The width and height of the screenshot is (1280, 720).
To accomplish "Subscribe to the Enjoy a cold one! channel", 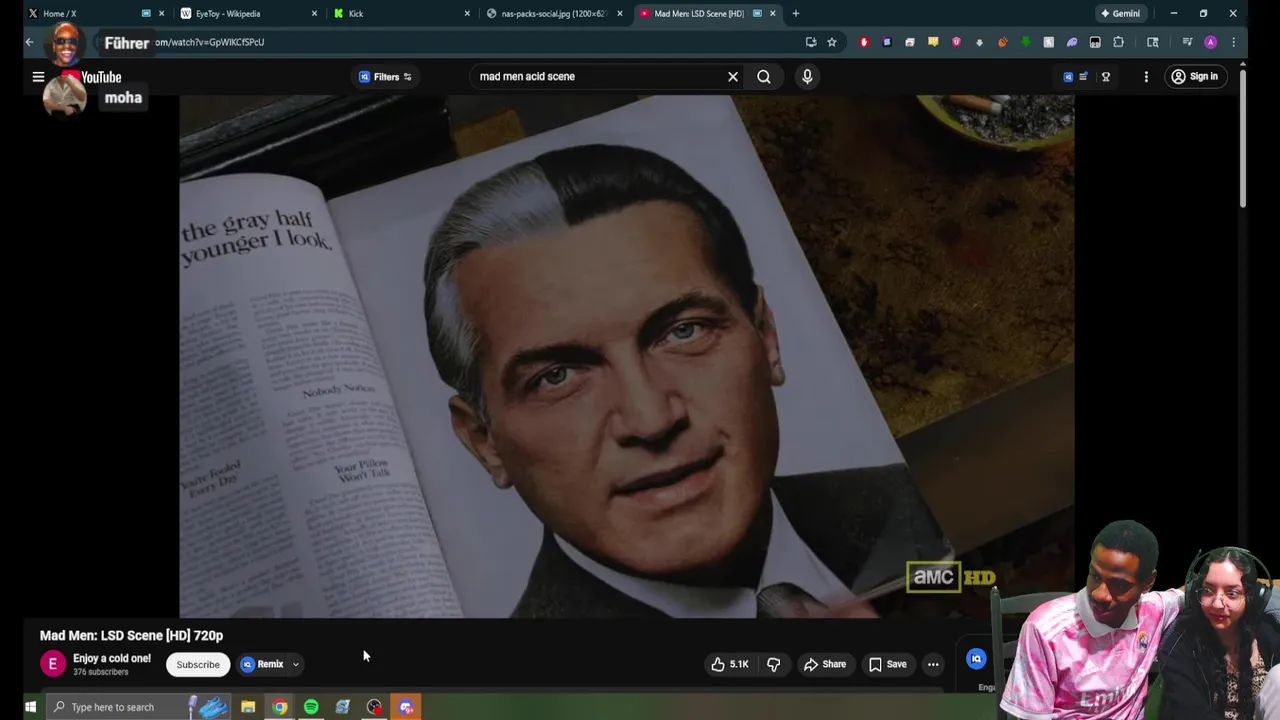I will (198, 664).
